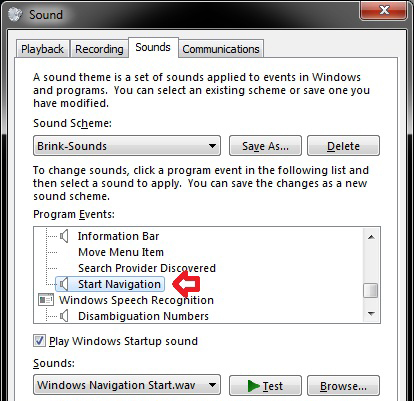Select the Information Bar event
Viewport: 414px width, 401px height.
118,236
